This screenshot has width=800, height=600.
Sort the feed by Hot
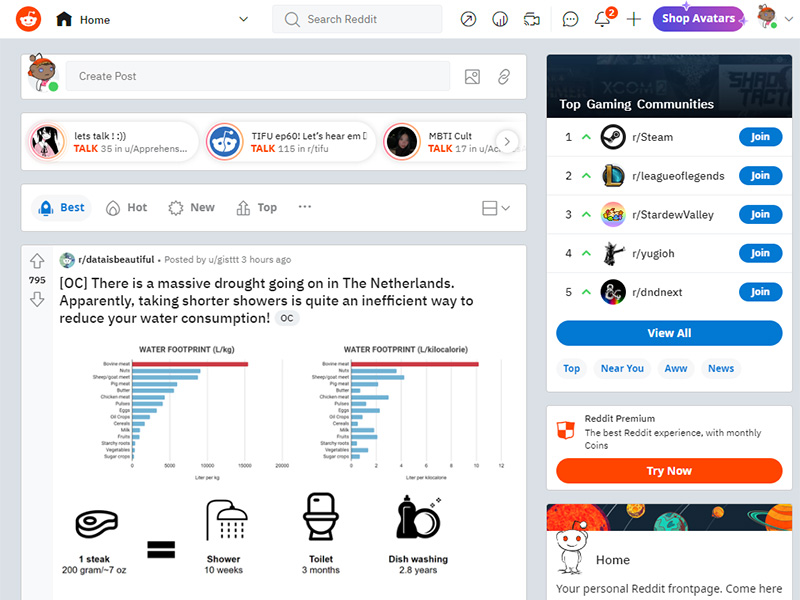click(x=126, y=208)
